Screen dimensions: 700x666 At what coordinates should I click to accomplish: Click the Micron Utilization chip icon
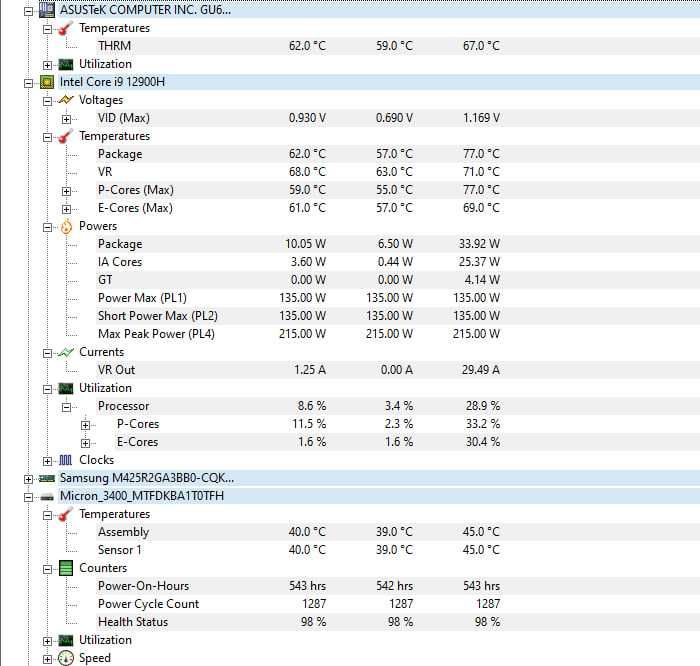[x=66, y=641]
